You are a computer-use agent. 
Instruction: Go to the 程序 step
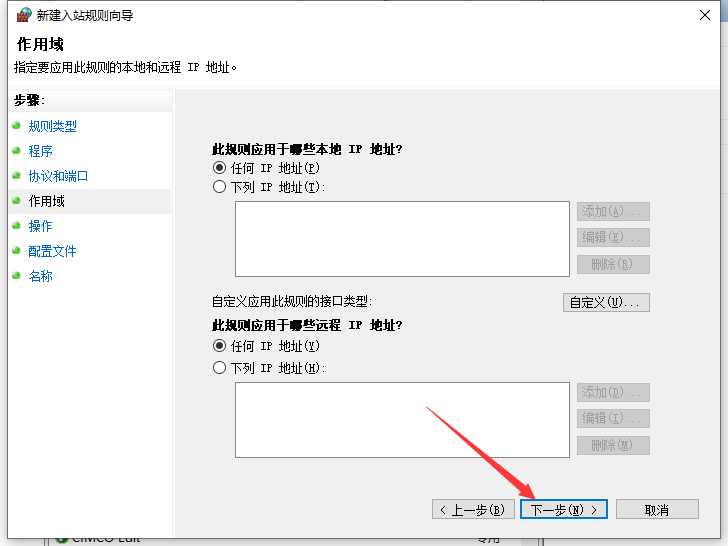click(41, 151)
